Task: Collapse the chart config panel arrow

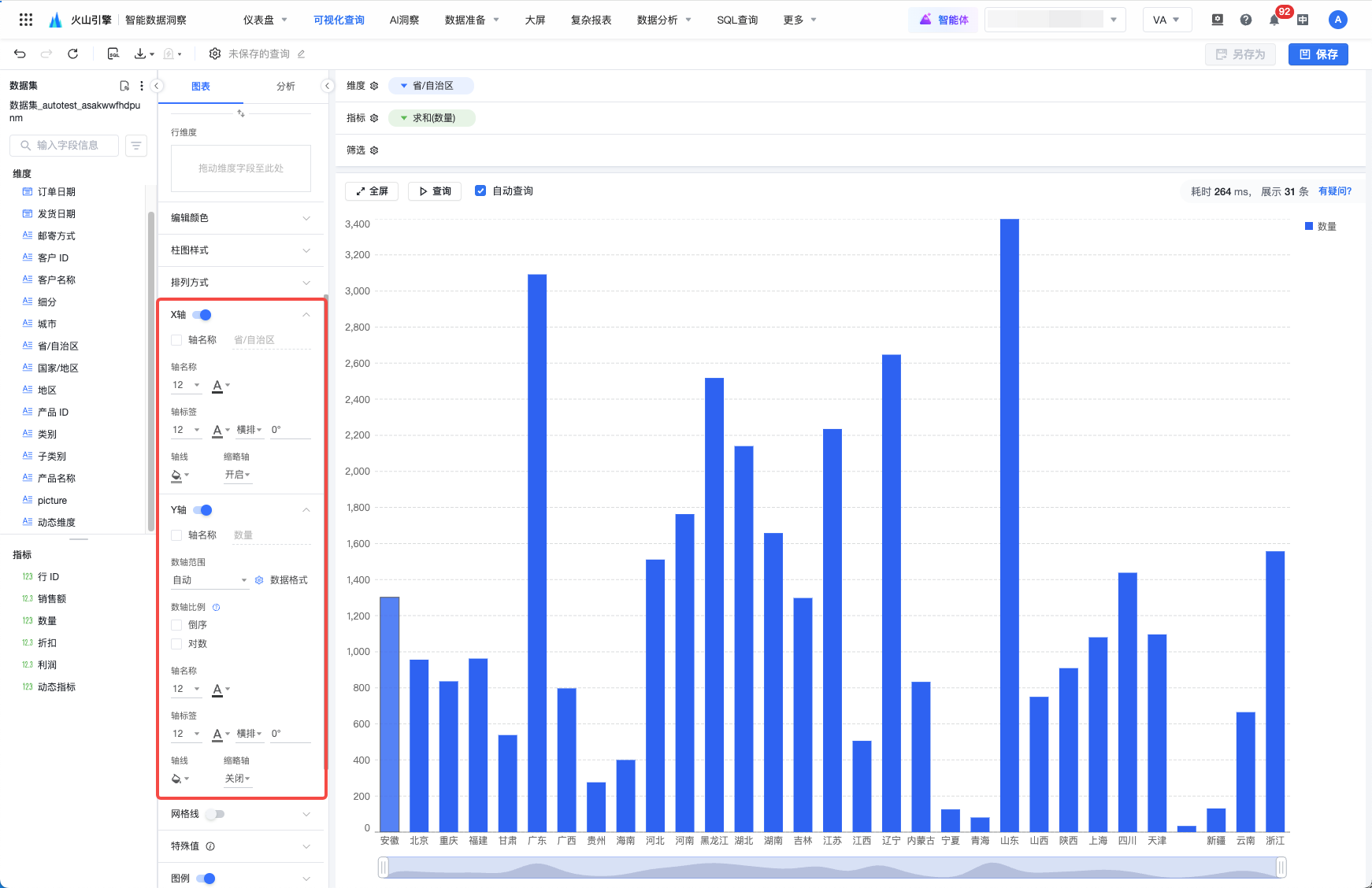Action: 328,86
